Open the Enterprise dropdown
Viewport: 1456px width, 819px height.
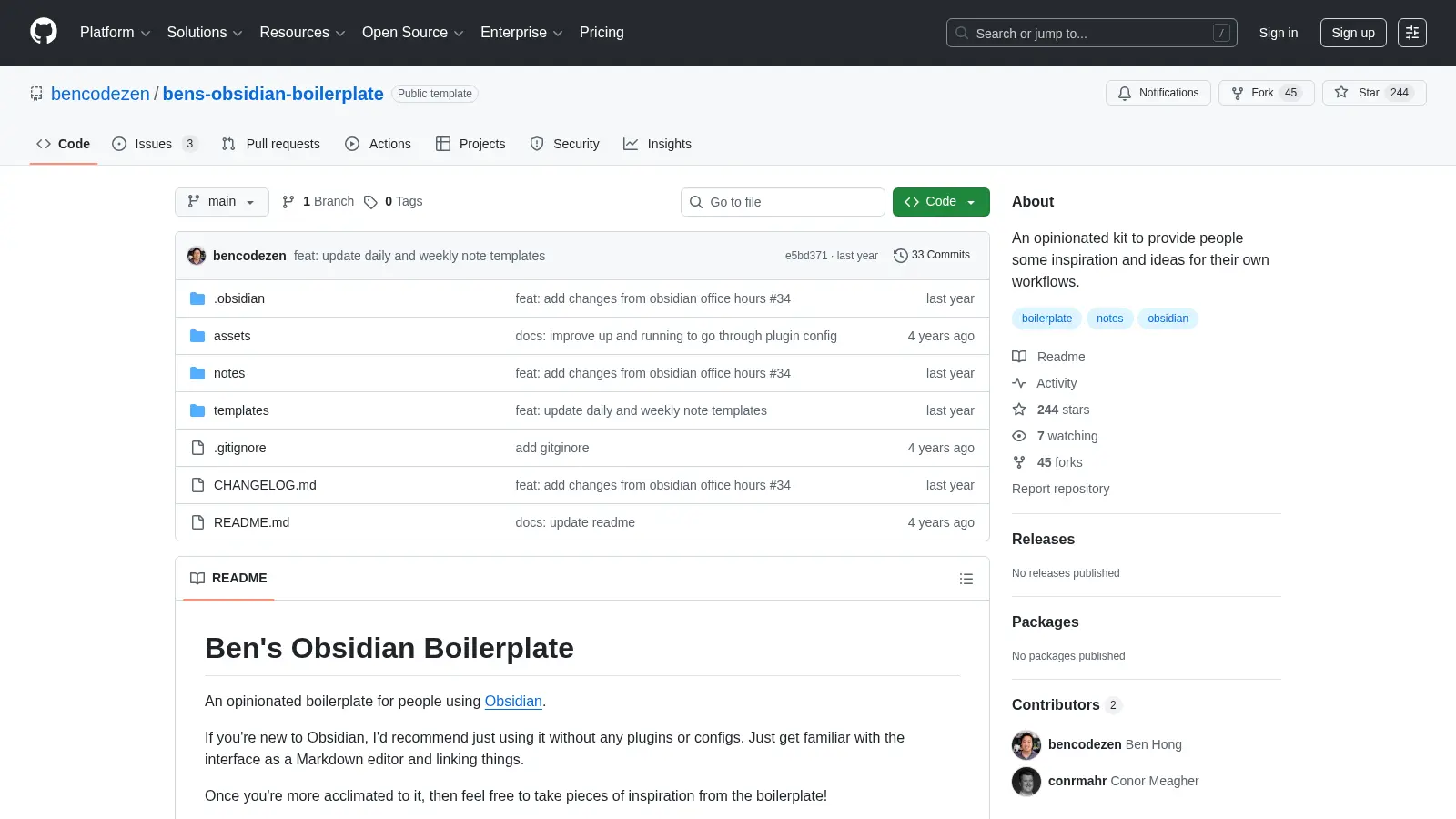[x=521, y=33]
